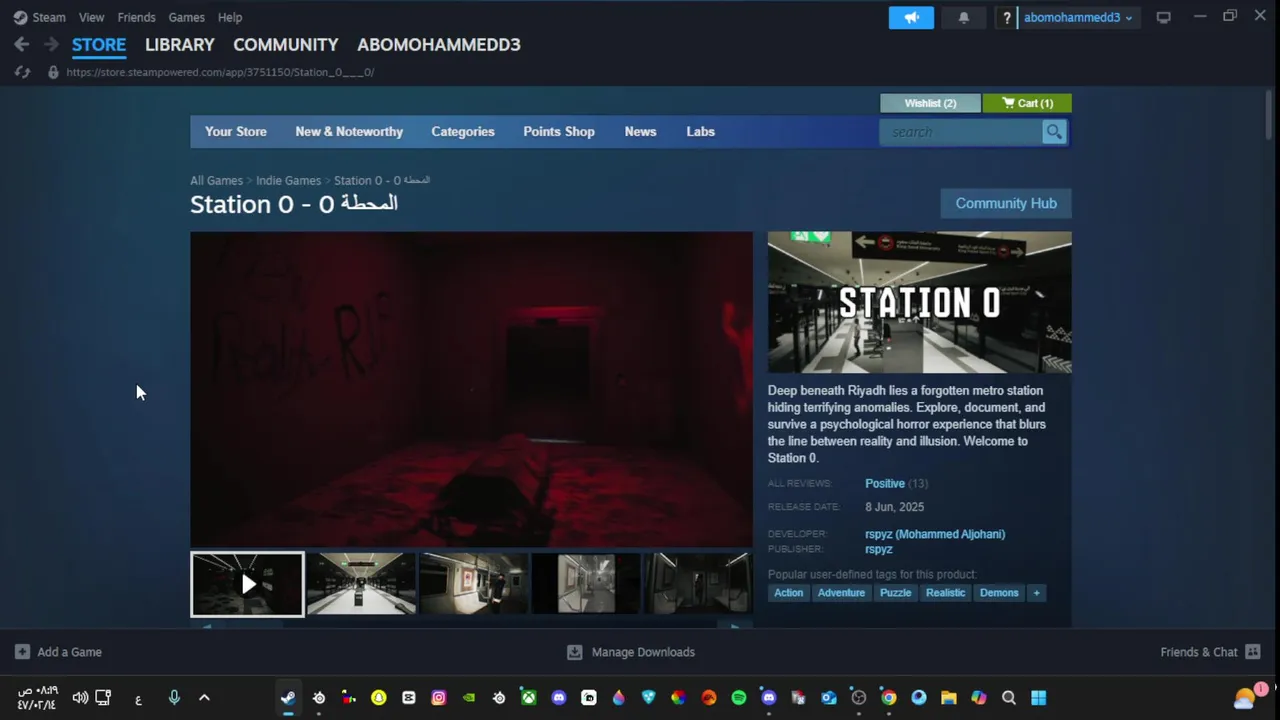
Task: Select the Action tag
Action: pyautogui.click(x=788, y=593)
